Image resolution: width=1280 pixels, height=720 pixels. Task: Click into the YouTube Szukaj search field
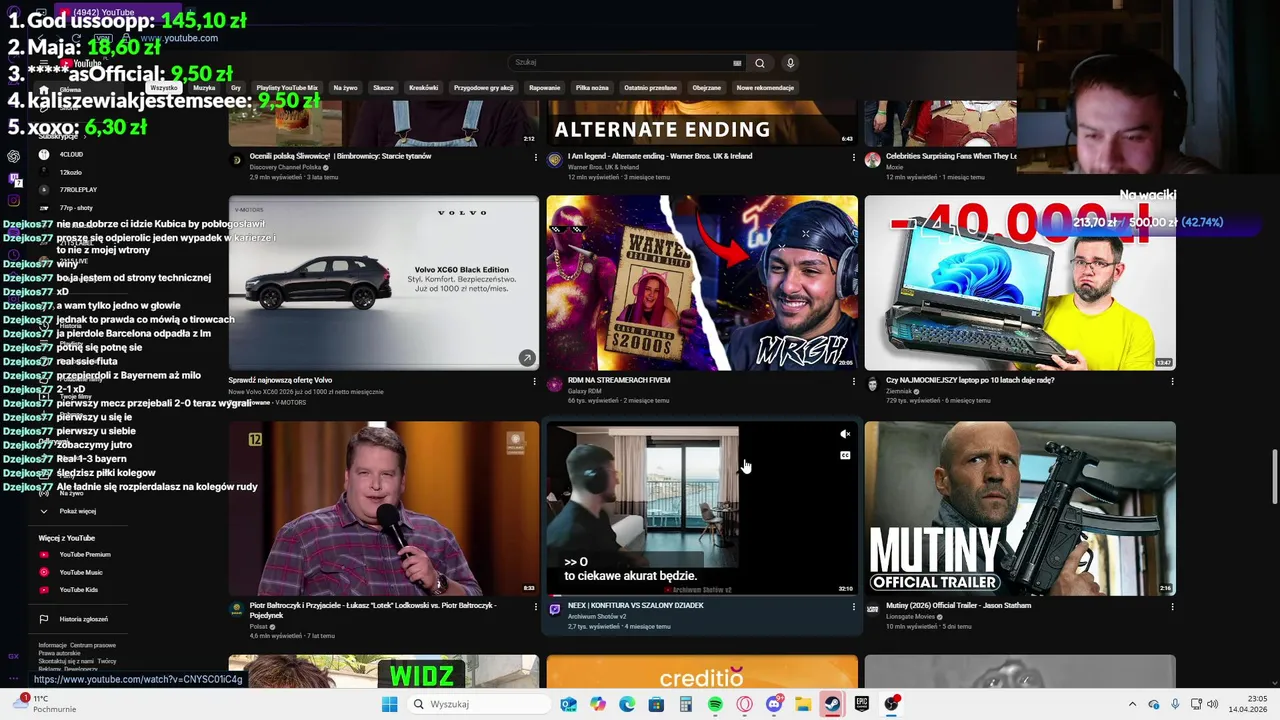click(x=620, y=63)
